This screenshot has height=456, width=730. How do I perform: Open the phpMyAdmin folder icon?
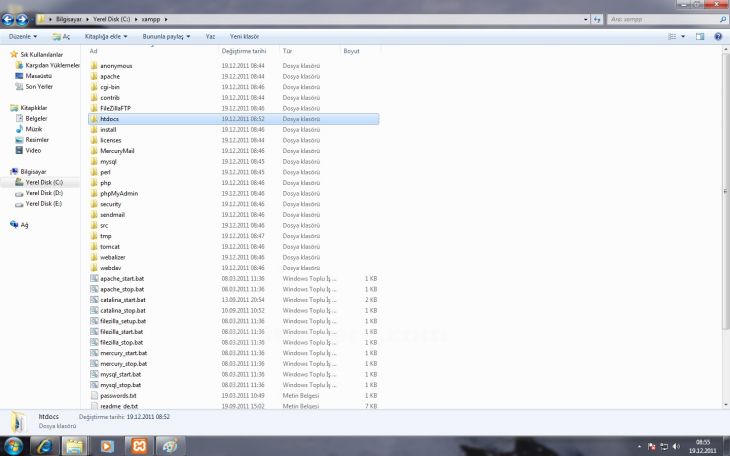94,193
